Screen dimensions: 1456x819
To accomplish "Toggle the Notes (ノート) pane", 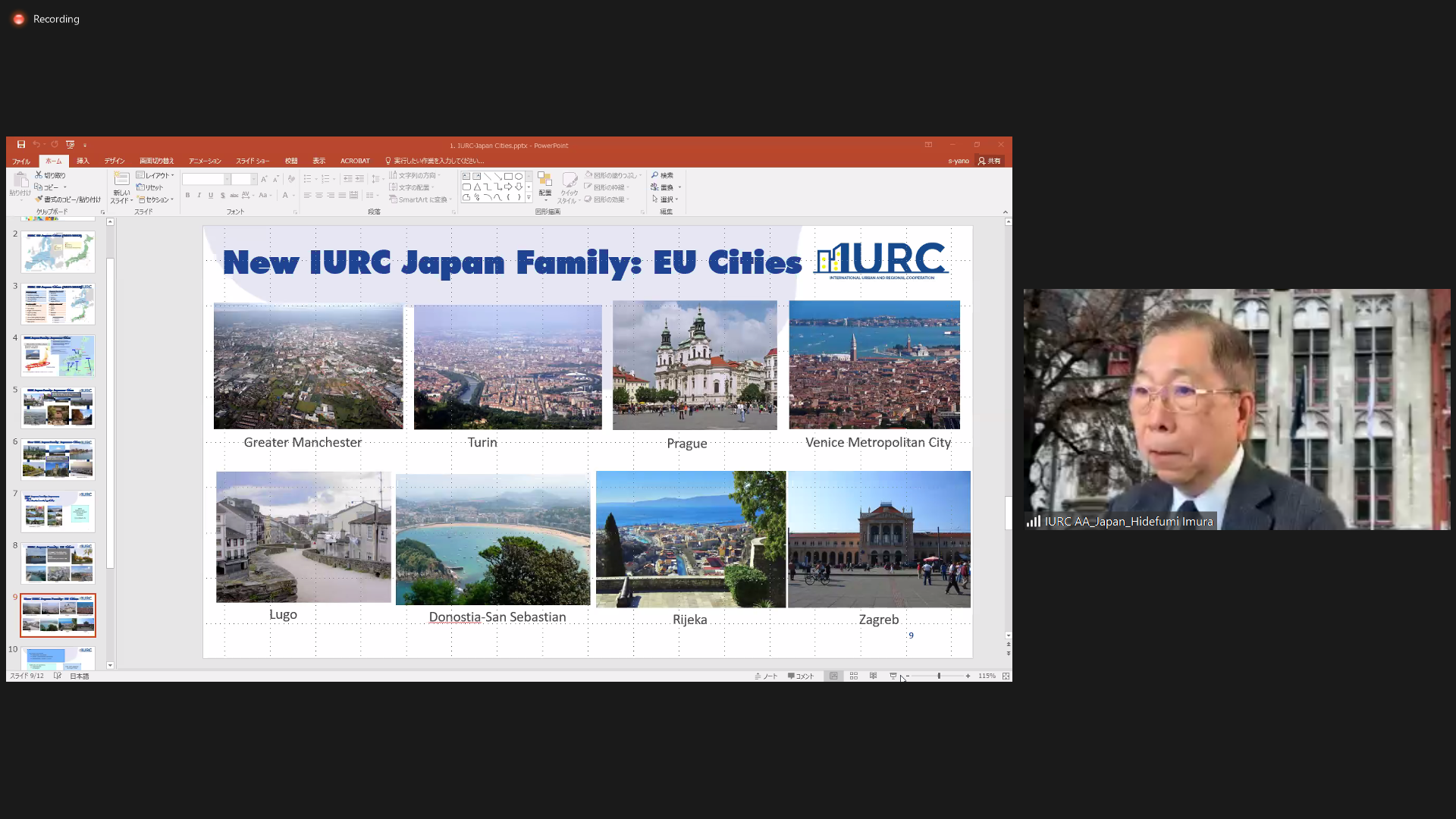I will coord(767,676).
